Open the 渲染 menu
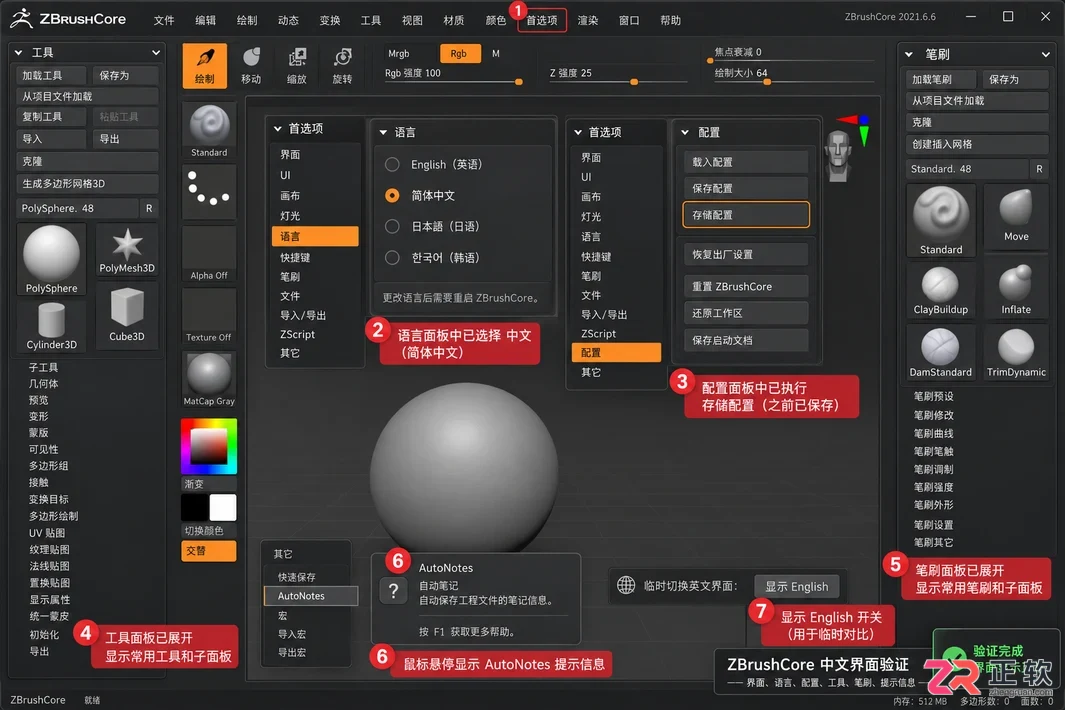 [588, 20]
